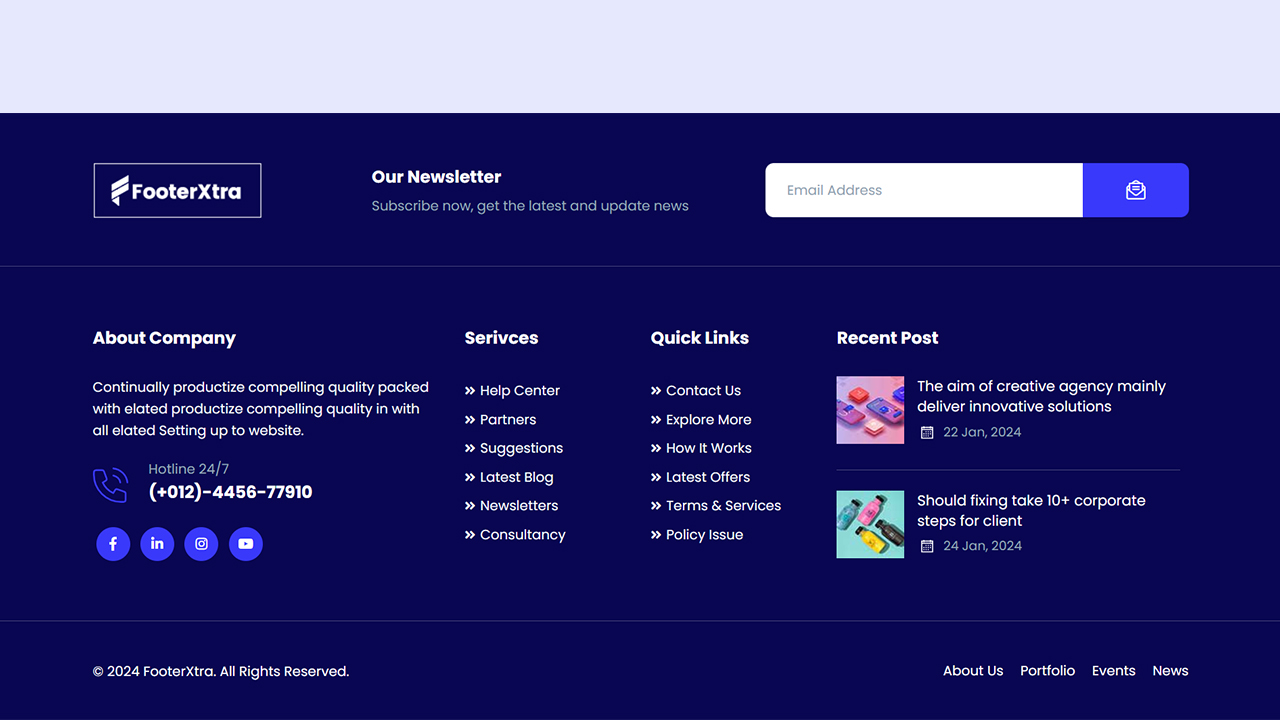1280x720 pixels.
Task: Open the YouTube channel icon
Action: coord(246,544)
